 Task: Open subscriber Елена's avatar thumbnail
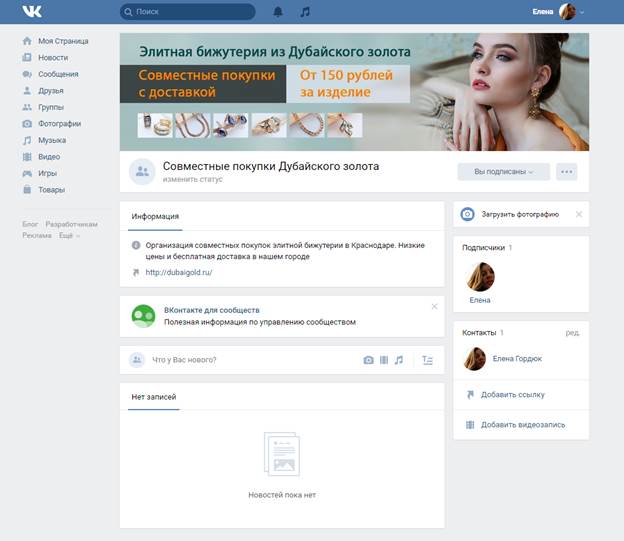coord(480,276)
